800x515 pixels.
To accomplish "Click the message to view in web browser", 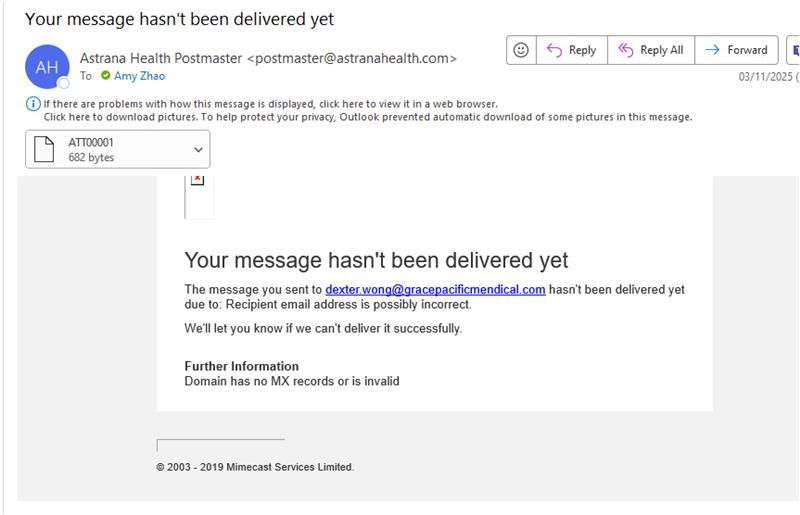I will coord(270,104).
